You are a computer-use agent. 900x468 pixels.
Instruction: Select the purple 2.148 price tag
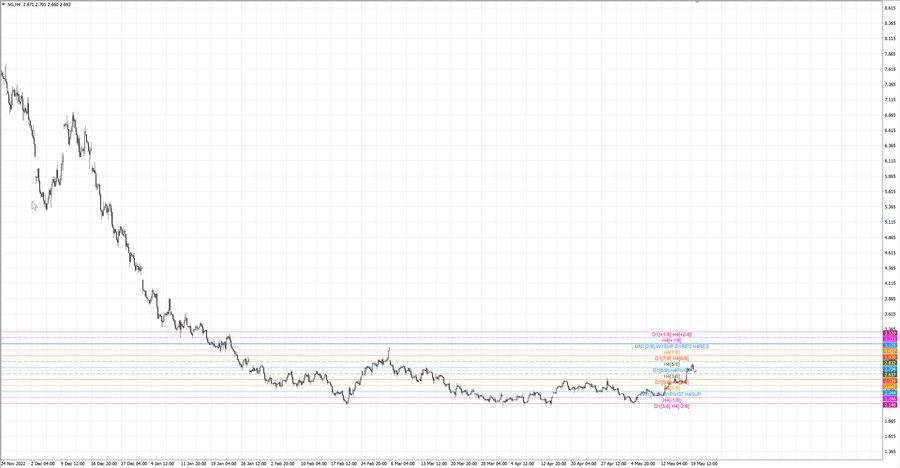tap(890, 405)
